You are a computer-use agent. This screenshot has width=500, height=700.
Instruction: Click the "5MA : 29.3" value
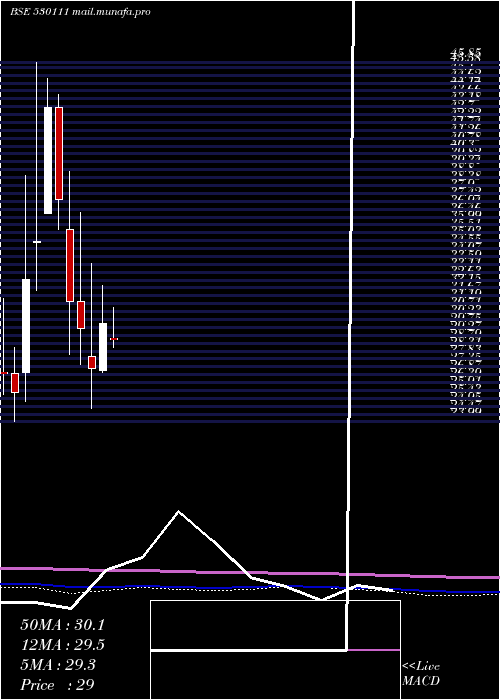pyautogui.click(x=58, y=665)
